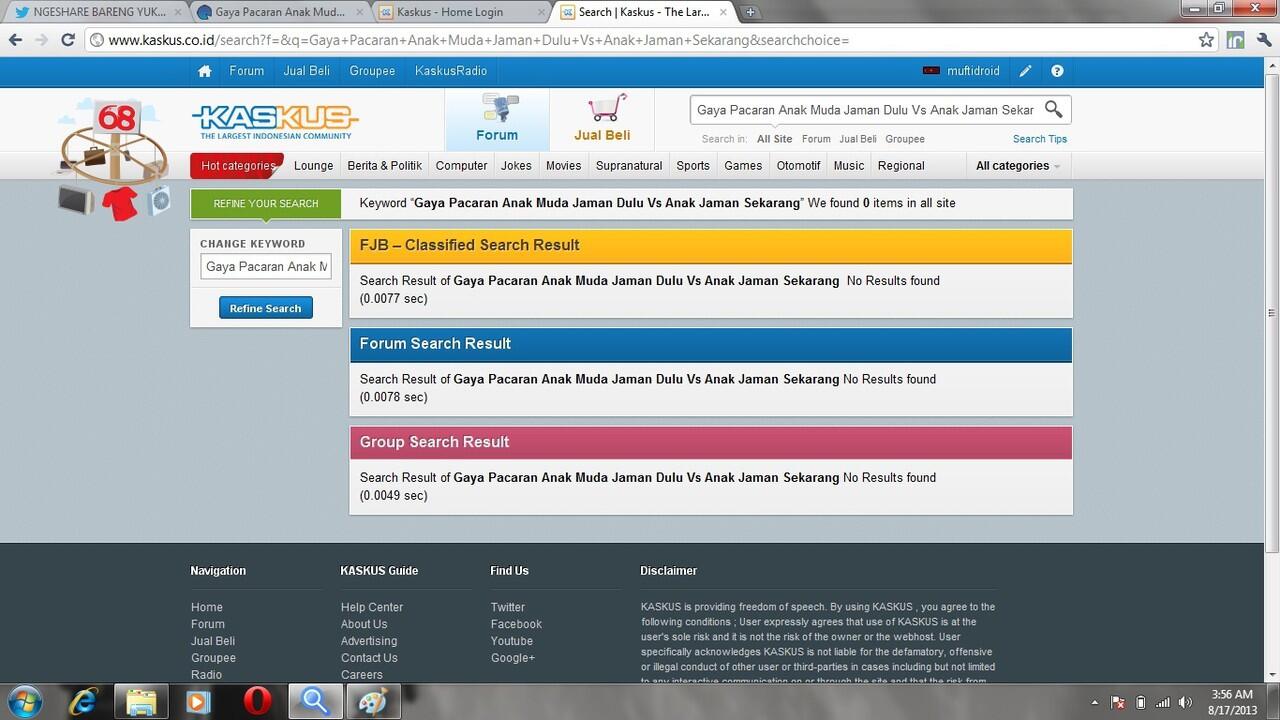Open the Music category
Screen dimensions: 1280x720
coord(848,166)
